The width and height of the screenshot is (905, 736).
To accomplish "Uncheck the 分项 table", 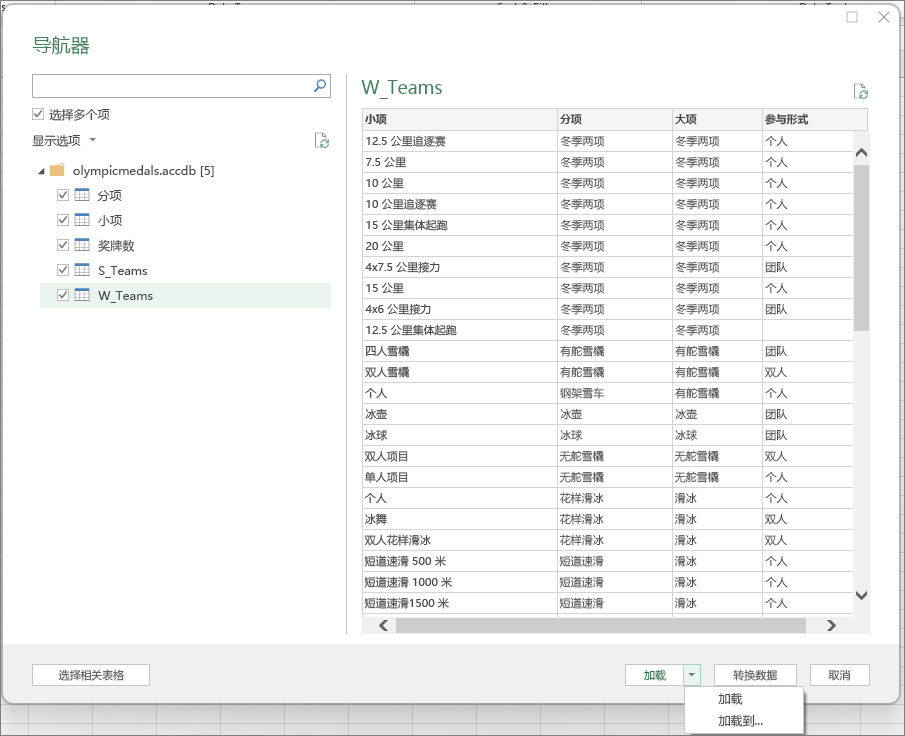I will 63,195.
